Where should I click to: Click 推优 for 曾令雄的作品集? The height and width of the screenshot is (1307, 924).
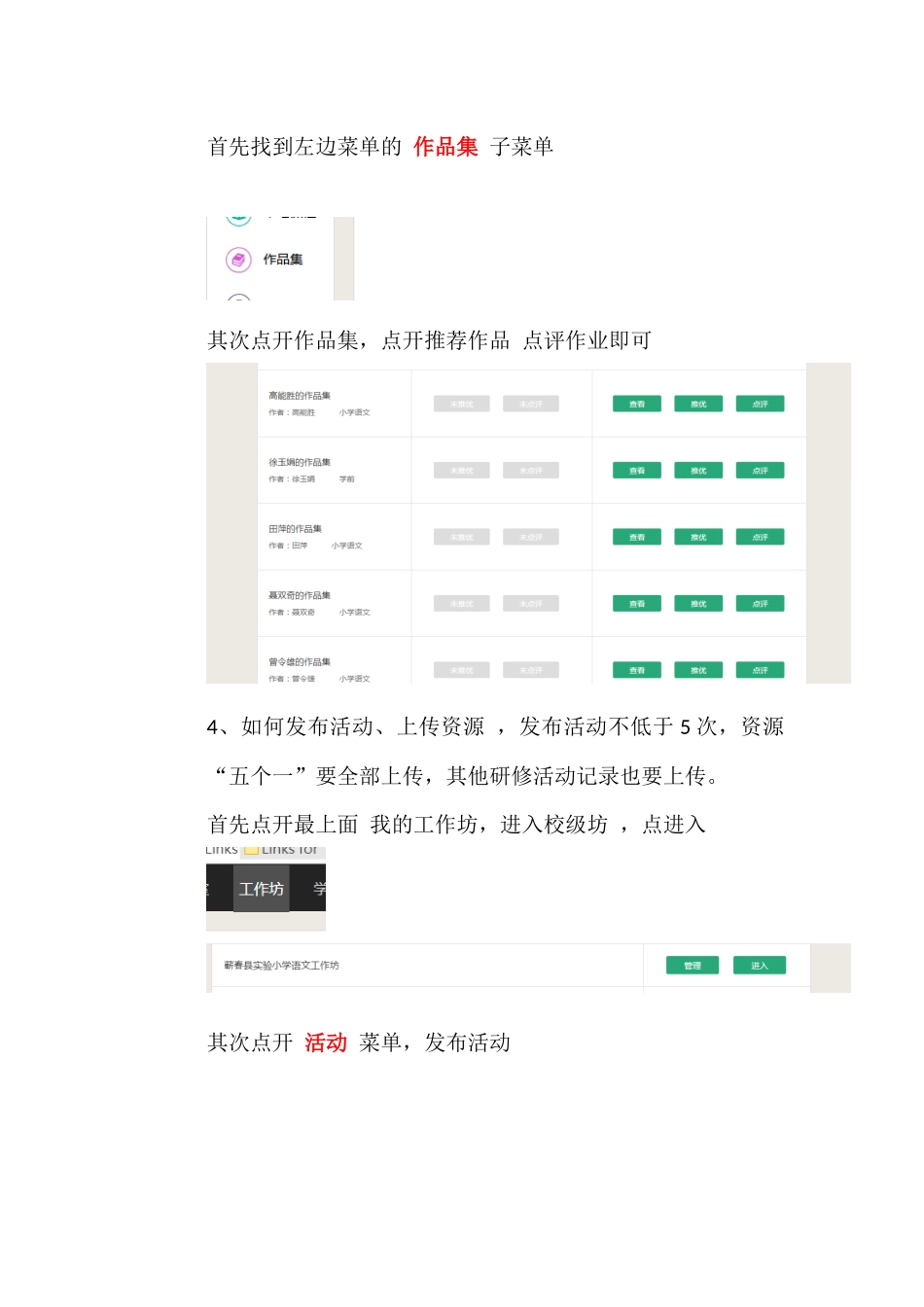(698, 670)
